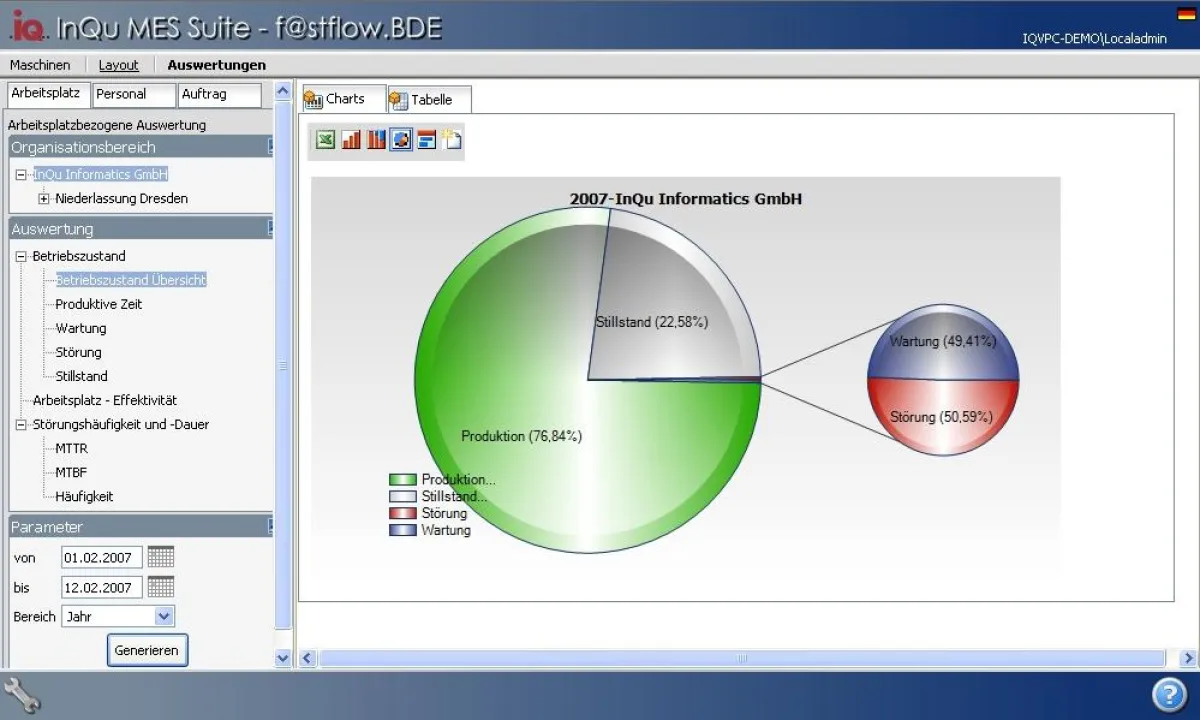Activate the pie chart view
The height and width of the screenshot is (720, 1200).
[402, 140]
